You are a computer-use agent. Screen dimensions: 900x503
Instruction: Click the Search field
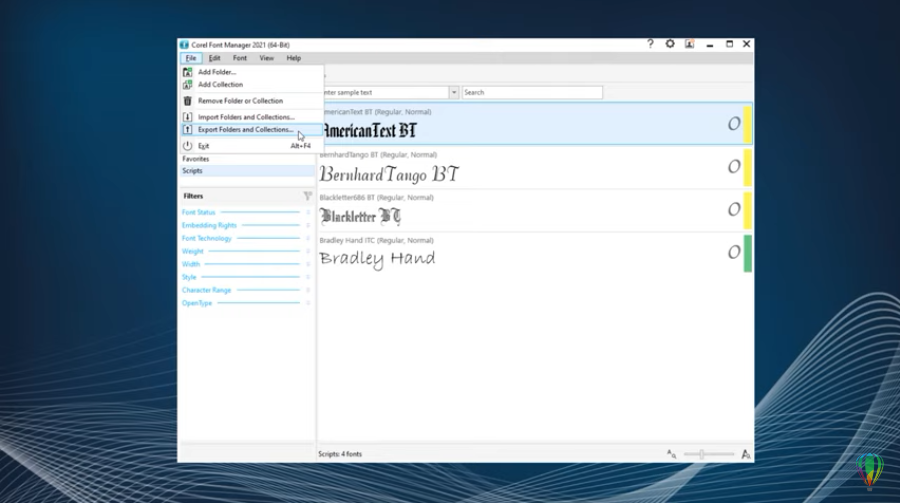(x=532, y=92)
